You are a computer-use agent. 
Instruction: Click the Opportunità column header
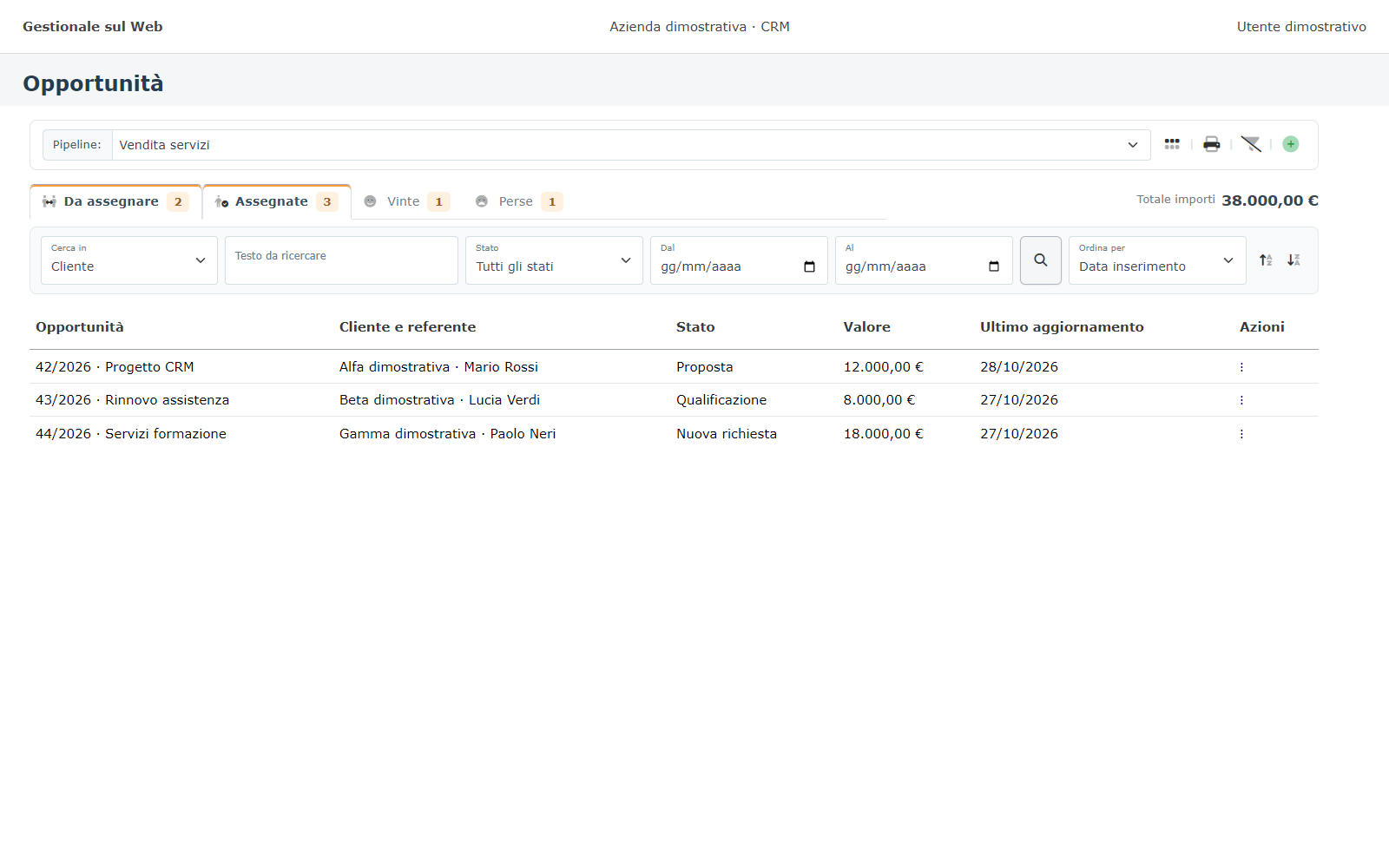tap(80, 327)
